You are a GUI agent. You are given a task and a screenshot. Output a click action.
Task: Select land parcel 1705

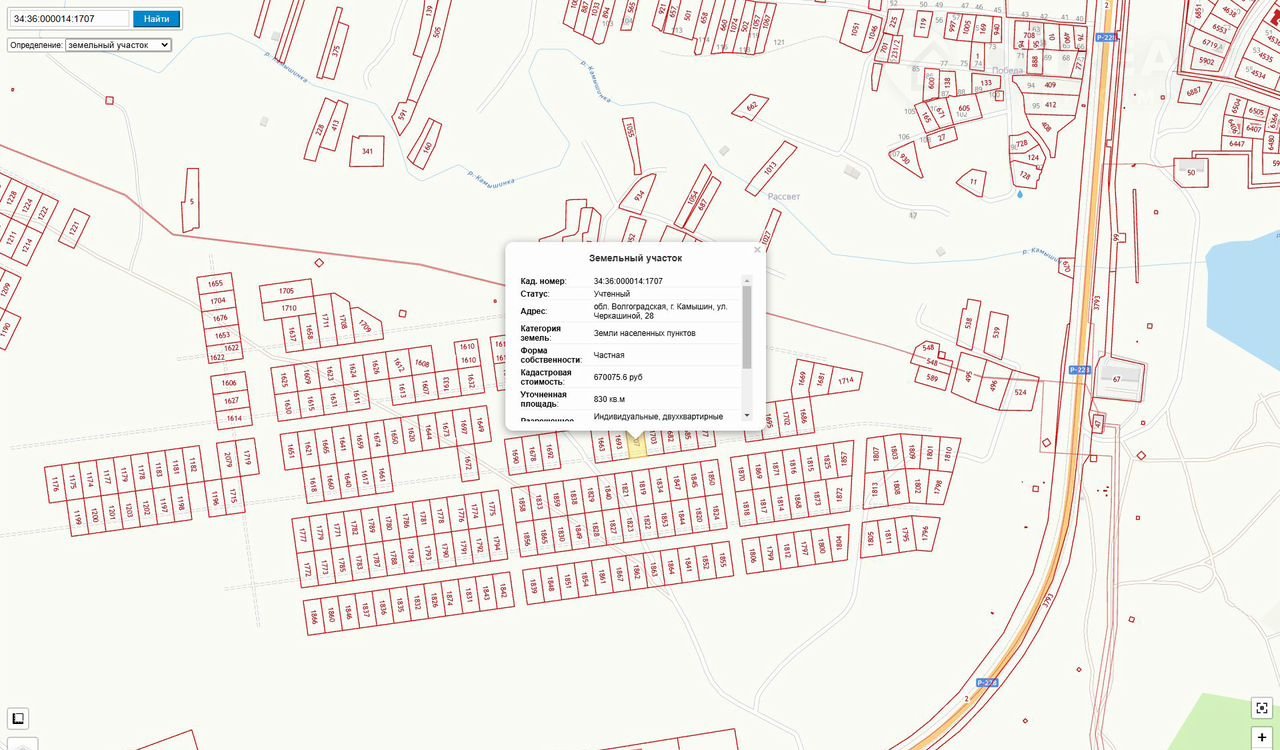click(287, 291)
